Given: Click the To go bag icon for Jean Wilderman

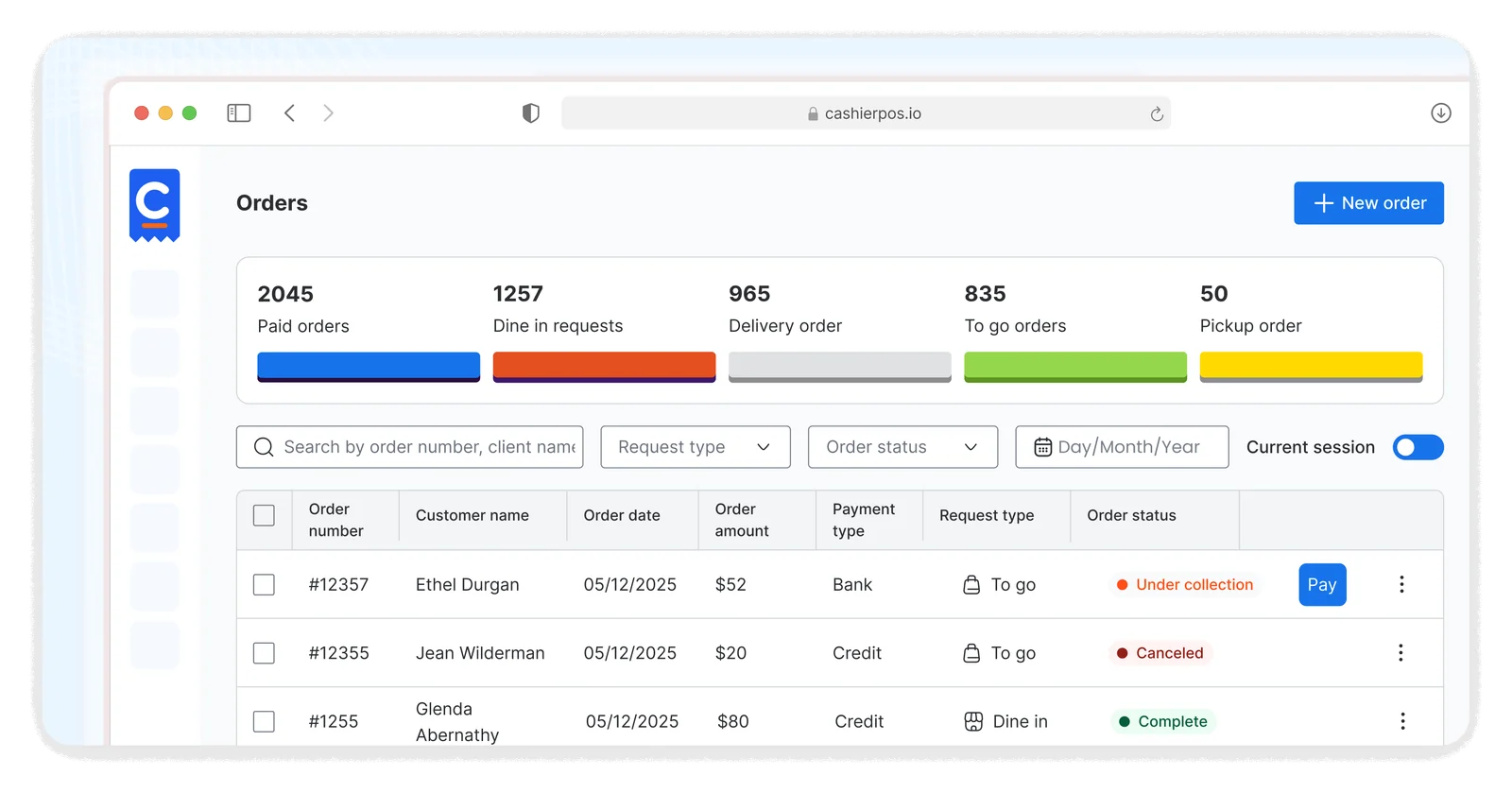Looking at the screenshot, I should (x=971, y=653).
